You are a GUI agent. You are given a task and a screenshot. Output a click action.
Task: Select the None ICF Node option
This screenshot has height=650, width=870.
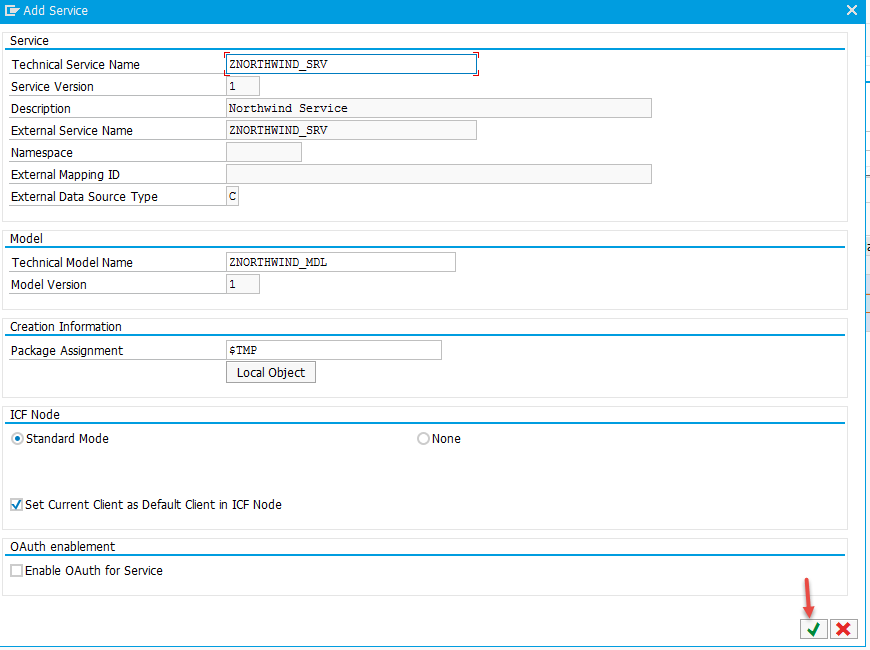(423, 439)
